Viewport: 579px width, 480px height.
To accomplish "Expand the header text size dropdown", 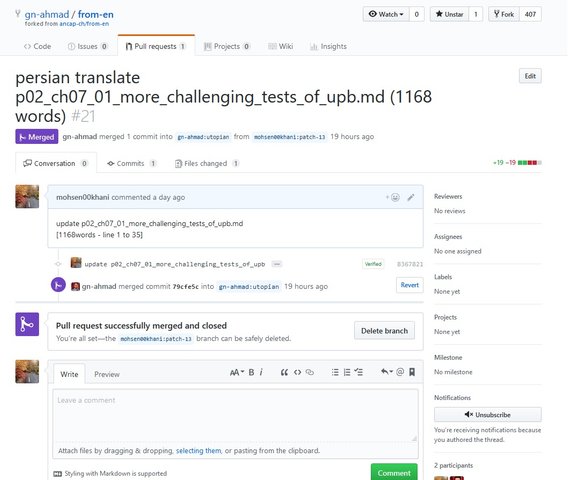I will pyautogui.click(x=237, y=372).
